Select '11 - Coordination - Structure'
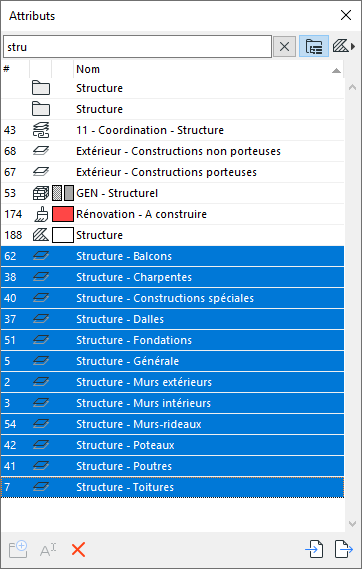 150,130
